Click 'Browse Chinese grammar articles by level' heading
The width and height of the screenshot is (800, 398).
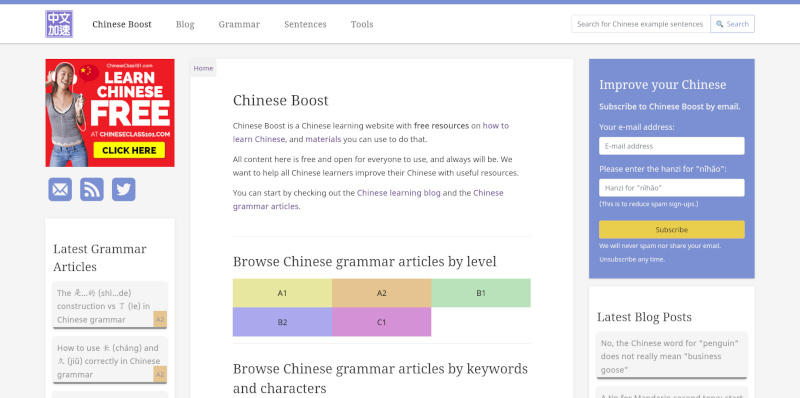[364, 262]
